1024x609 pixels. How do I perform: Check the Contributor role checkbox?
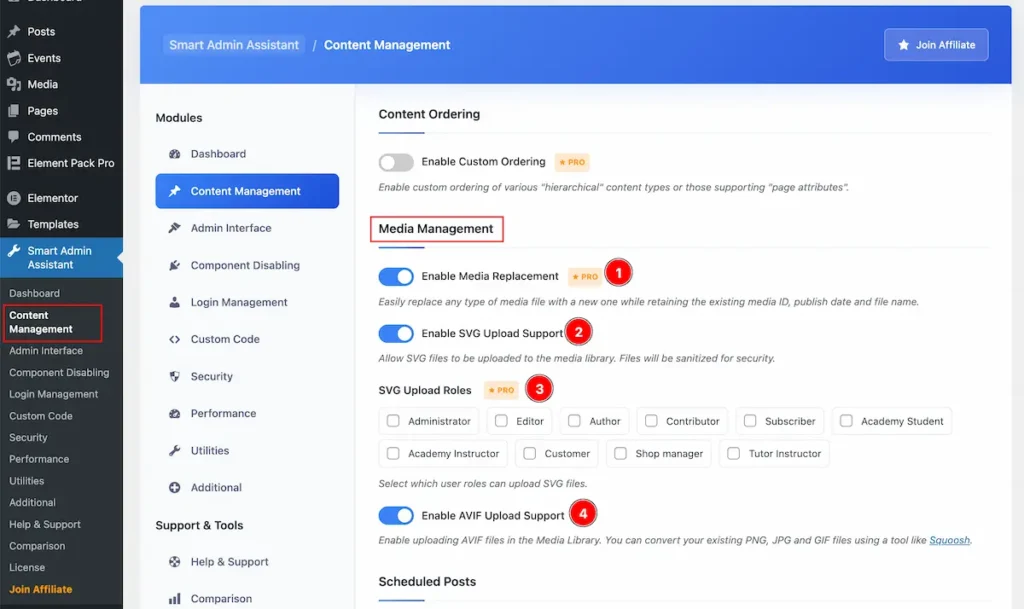(x=651, y=421)
